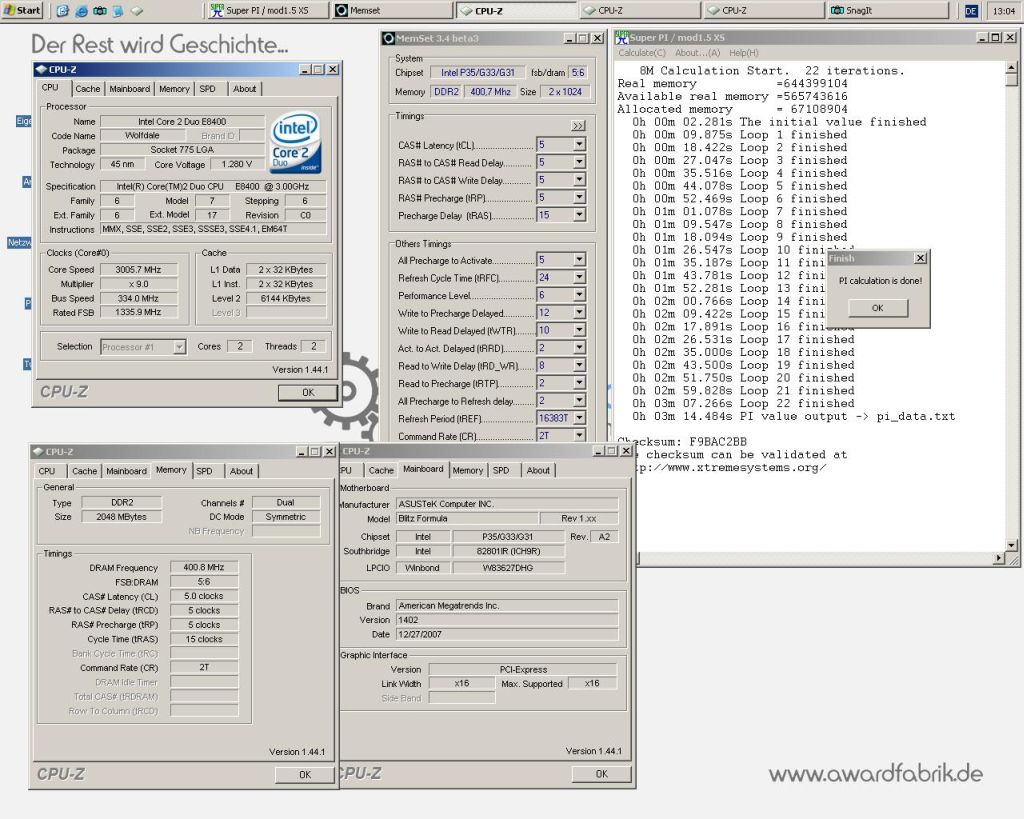
Task: Switch to Memset in the taskbar
Action: click(391, 10)
